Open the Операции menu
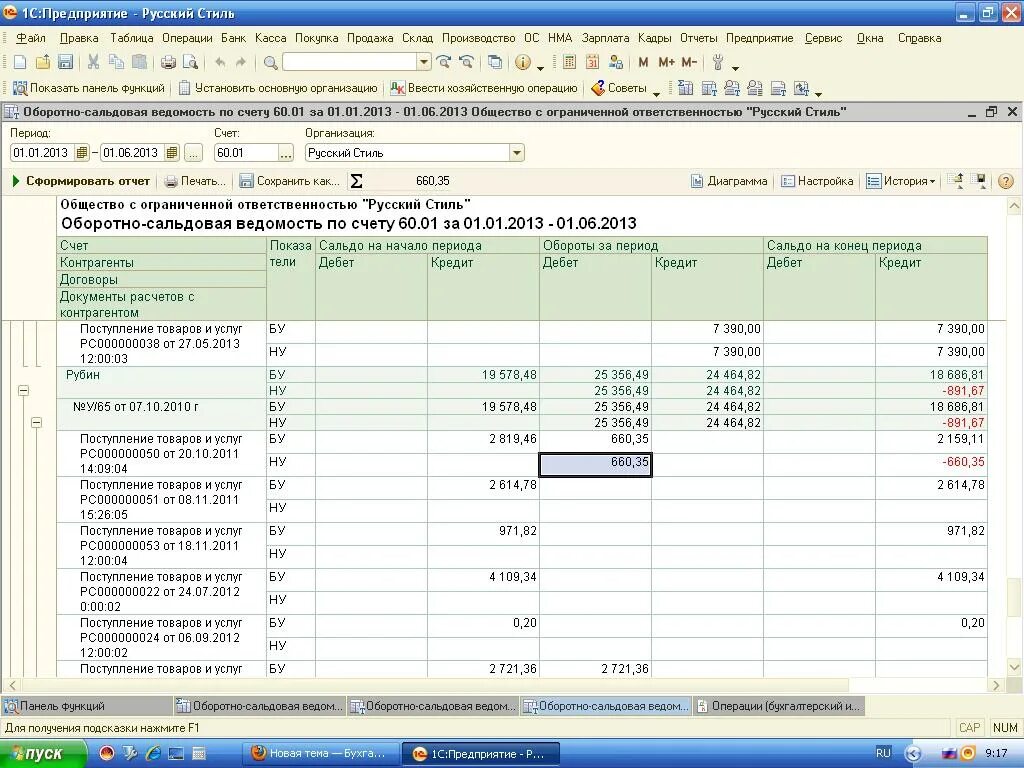1024x768 pixels. pos(187,38)
